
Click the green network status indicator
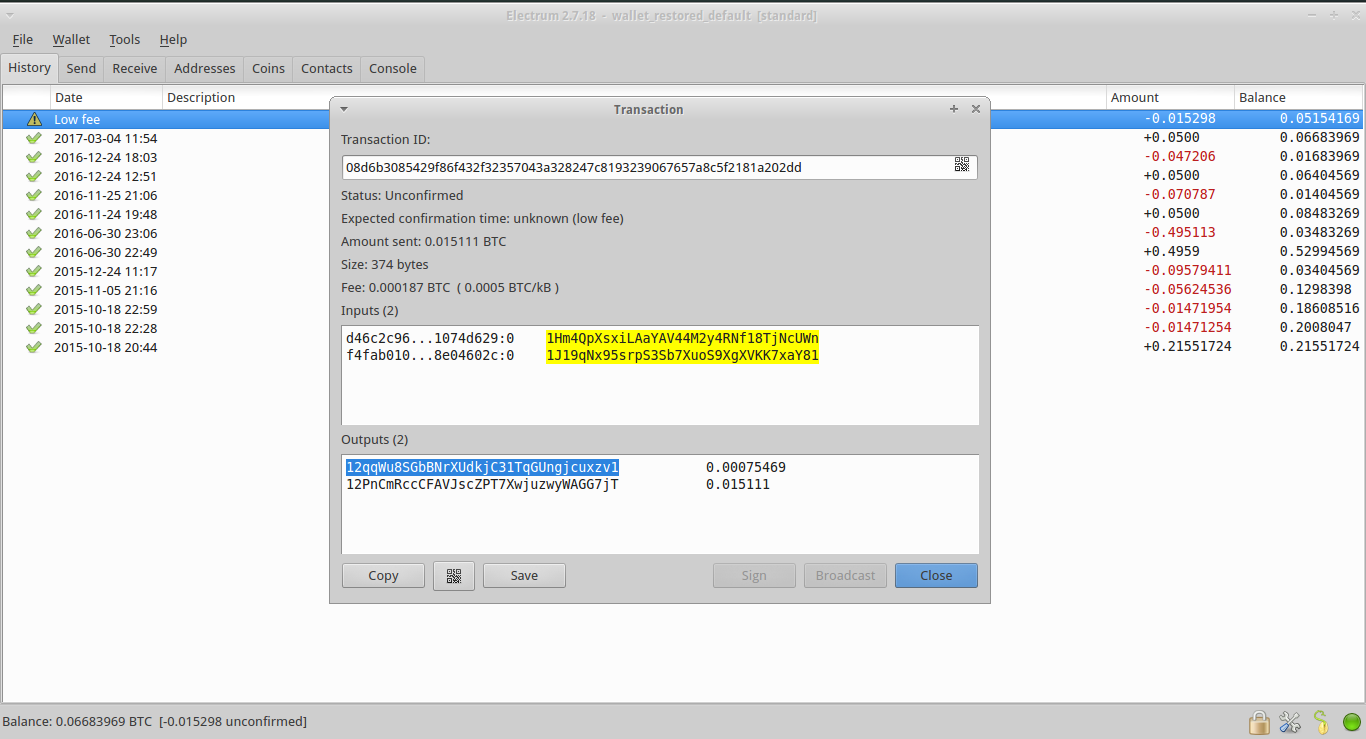pos(1351,721)
